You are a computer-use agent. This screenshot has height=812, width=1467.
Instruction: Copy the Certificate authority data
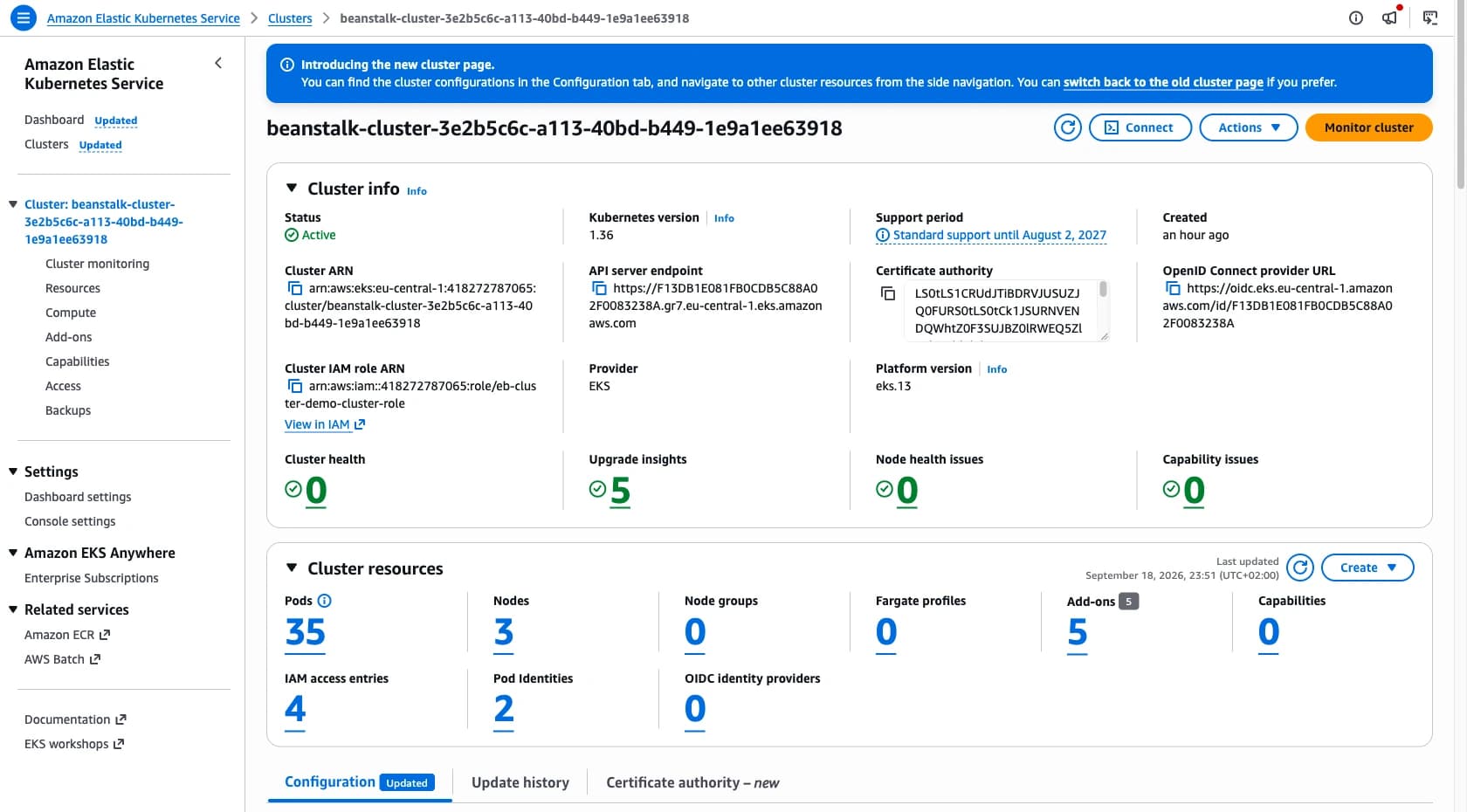pyautogui.click(x=888, y=293)
